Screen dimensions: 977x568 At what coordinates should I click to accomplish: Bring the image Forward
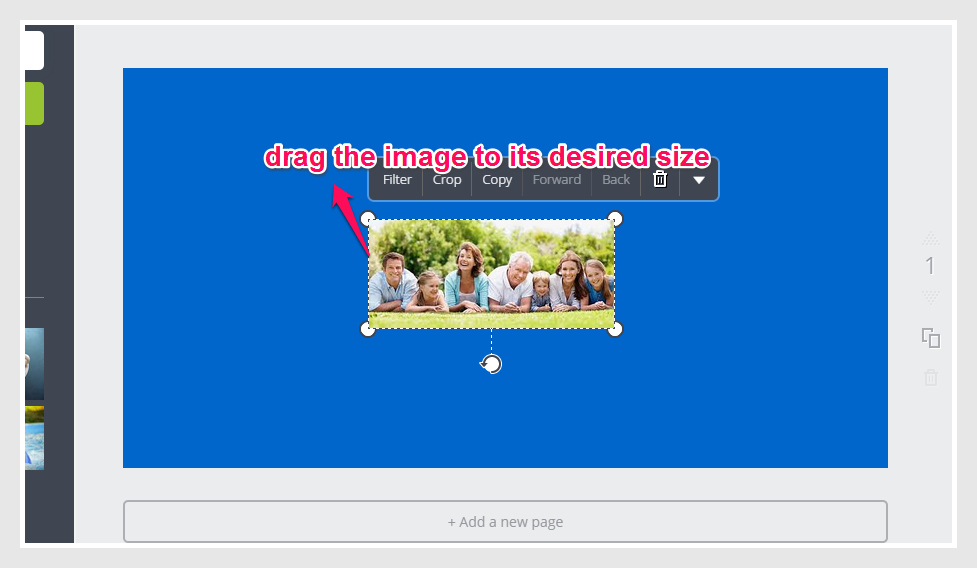click(x=557, y=180)
